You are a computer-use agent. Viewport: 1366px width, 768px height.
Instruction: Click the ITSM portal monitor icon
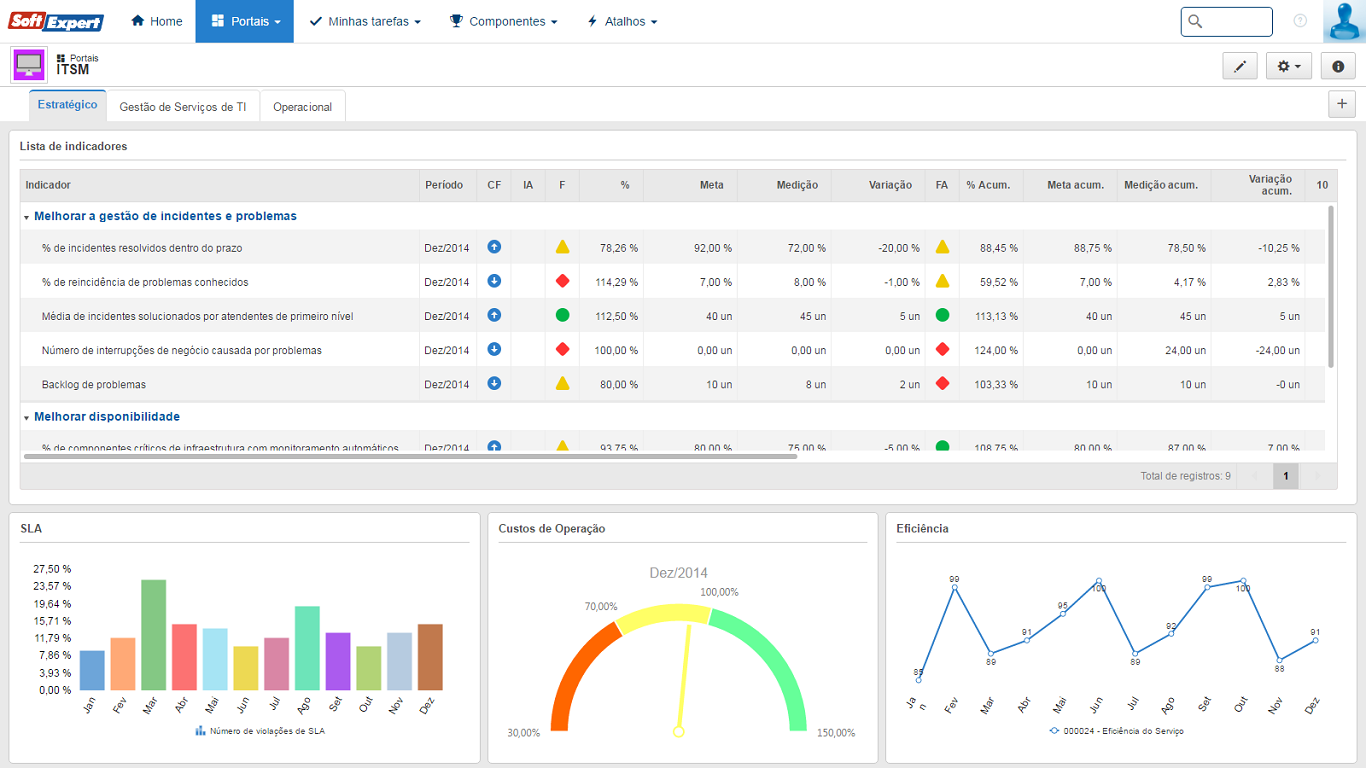29,65
